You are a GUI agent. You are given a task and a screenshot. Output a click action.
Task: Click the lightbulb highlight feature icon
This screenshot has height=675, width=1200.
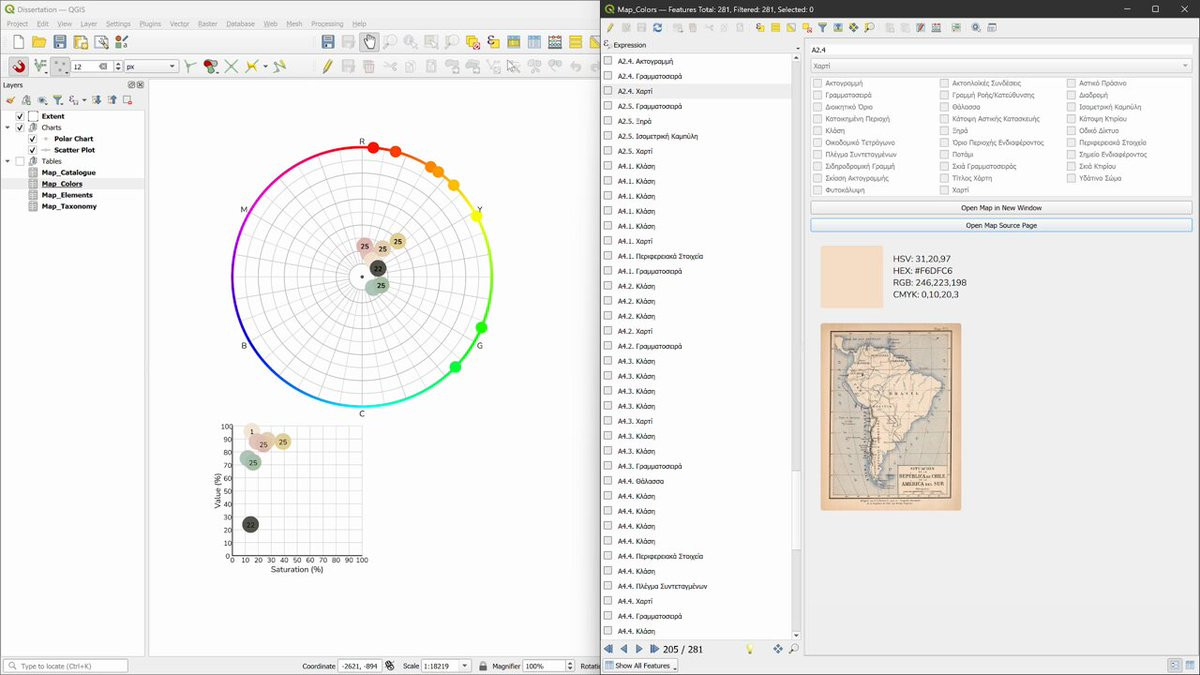click(749, 649)
